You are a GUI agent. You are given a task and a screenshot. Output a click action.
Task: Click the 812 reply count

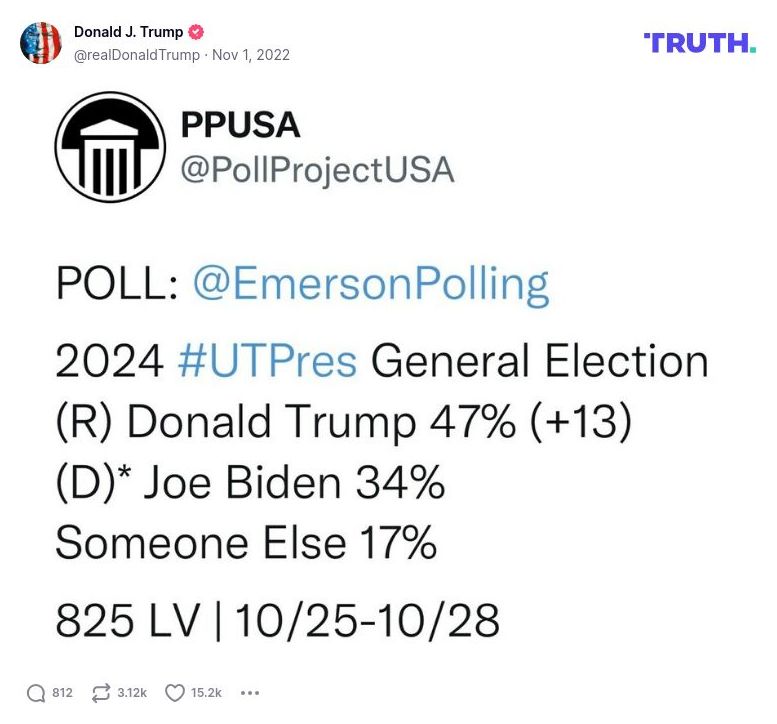tap(62, 693)
